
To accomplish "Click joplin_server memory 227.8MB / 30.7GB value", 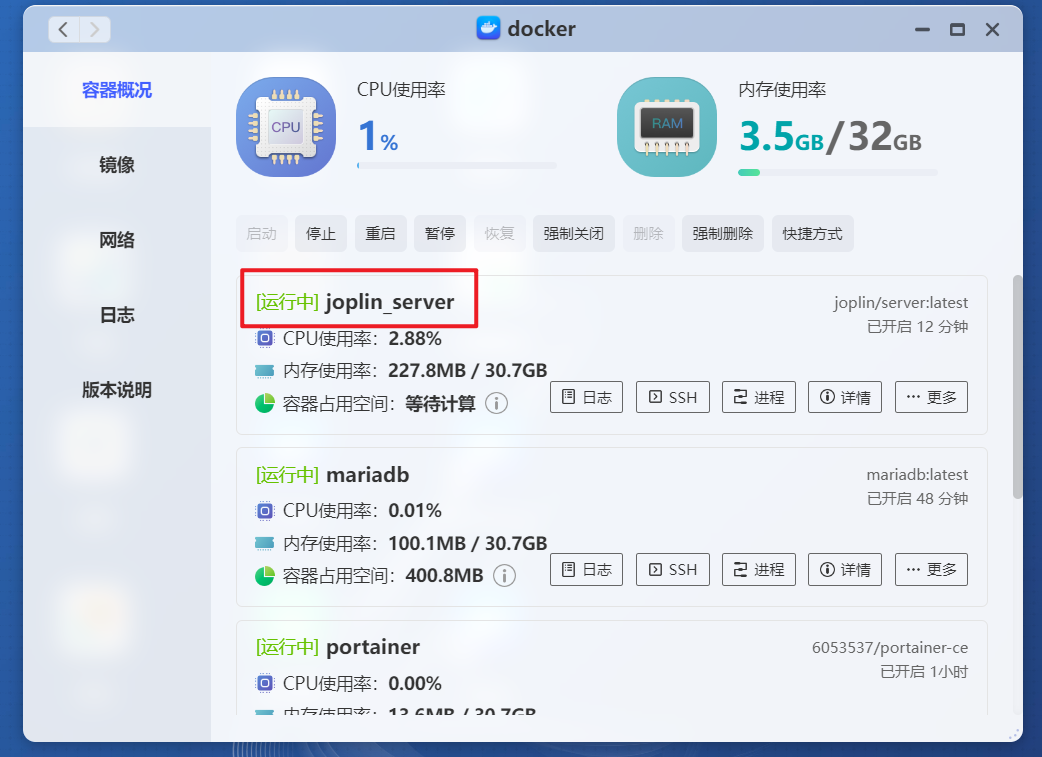I will pos(467,370).
